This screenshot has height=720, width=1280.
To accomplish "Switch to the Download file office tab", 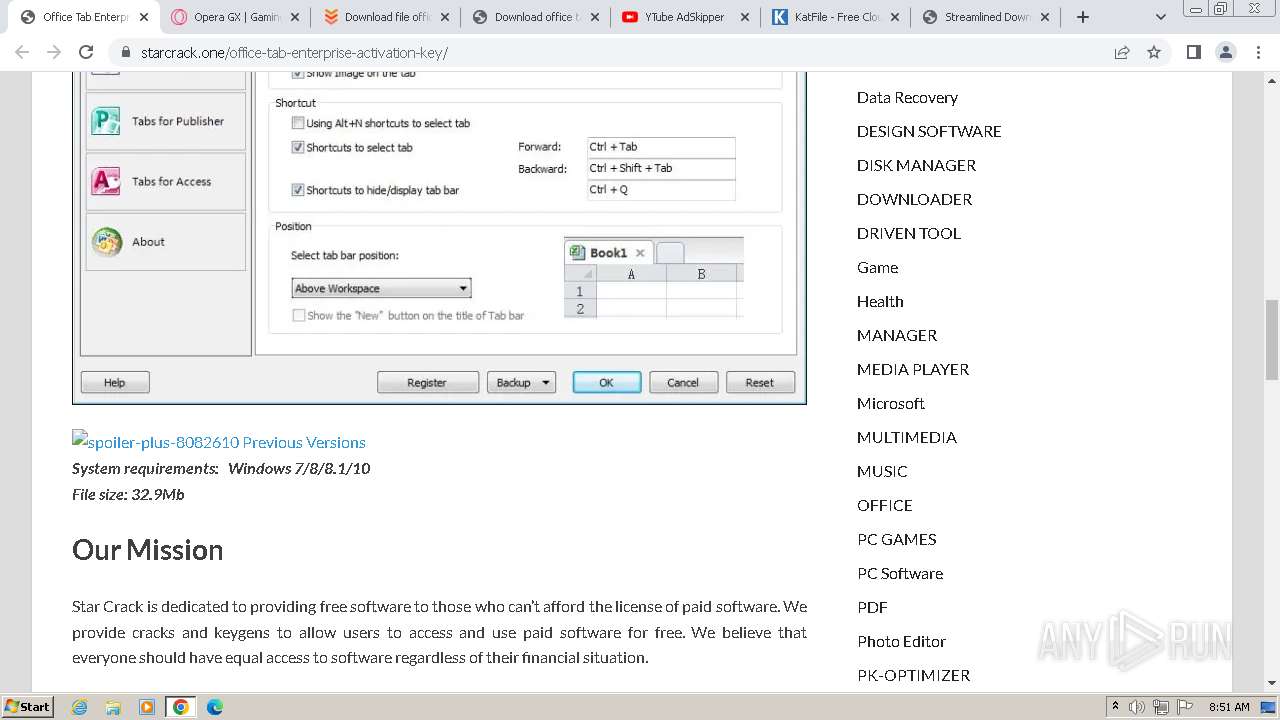I will coord(385,17).
